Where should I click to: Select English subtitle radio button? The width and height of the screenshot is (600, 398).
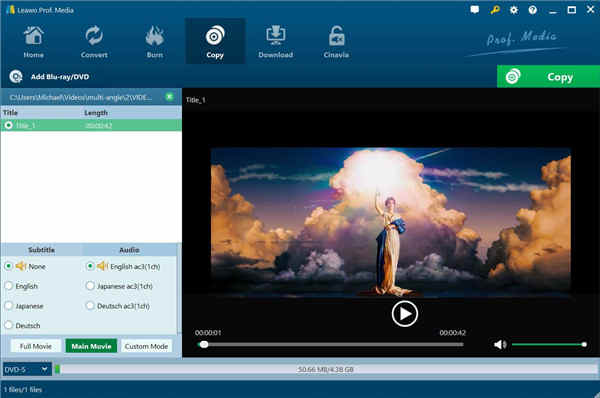click(x=8, y=286)
